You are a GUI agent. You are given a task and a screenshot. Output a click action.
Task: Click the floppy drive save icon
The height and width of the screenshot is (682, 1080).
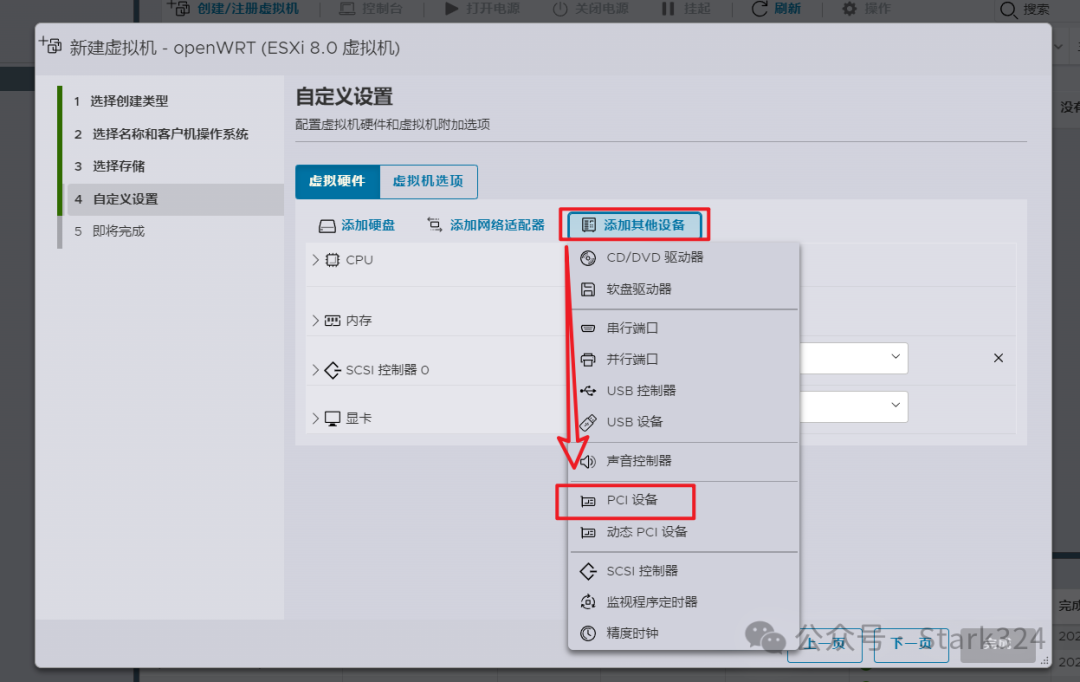pyautogui.click(x=588, y=289)
